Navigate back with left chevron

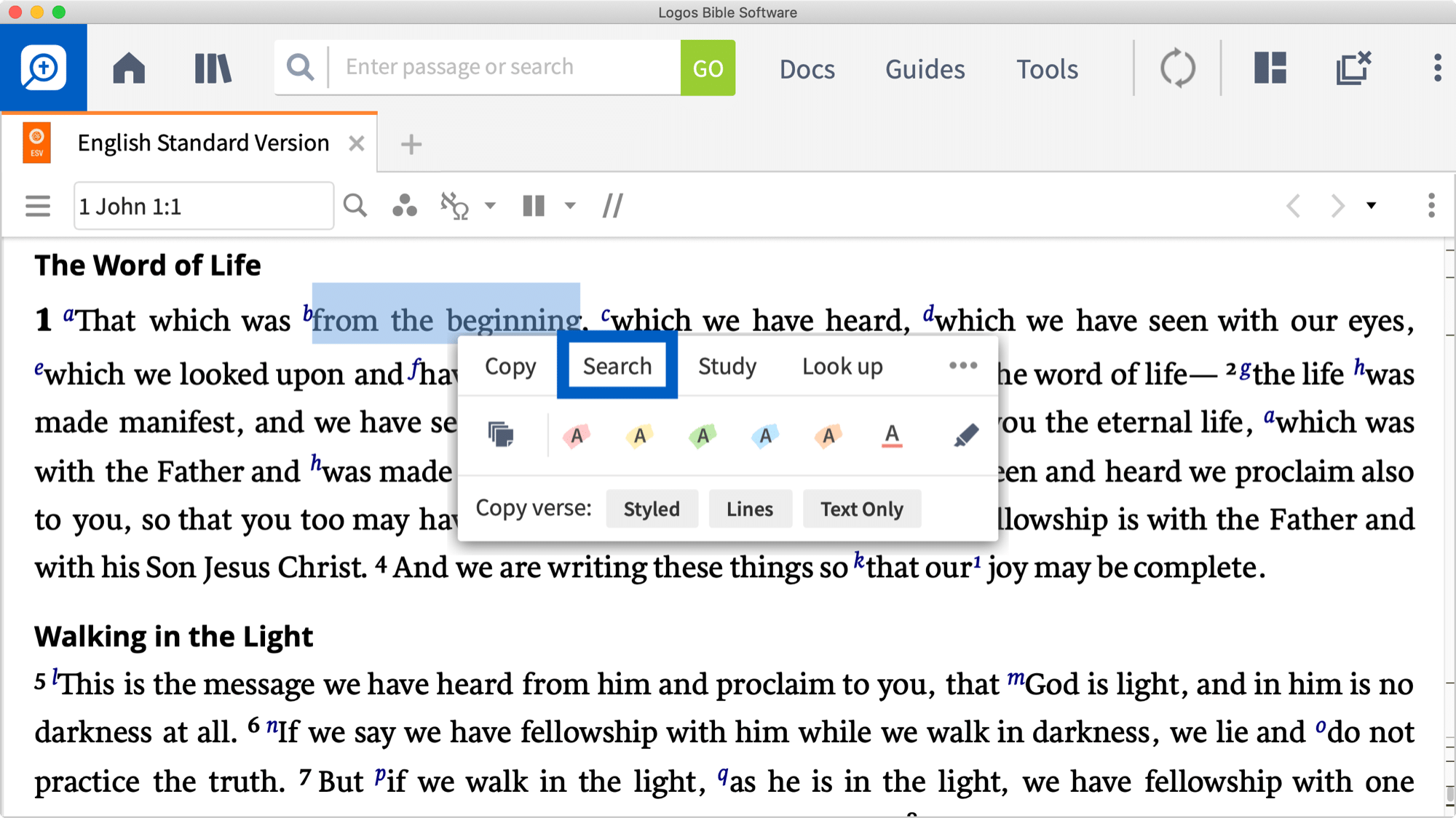point(1293,206)
